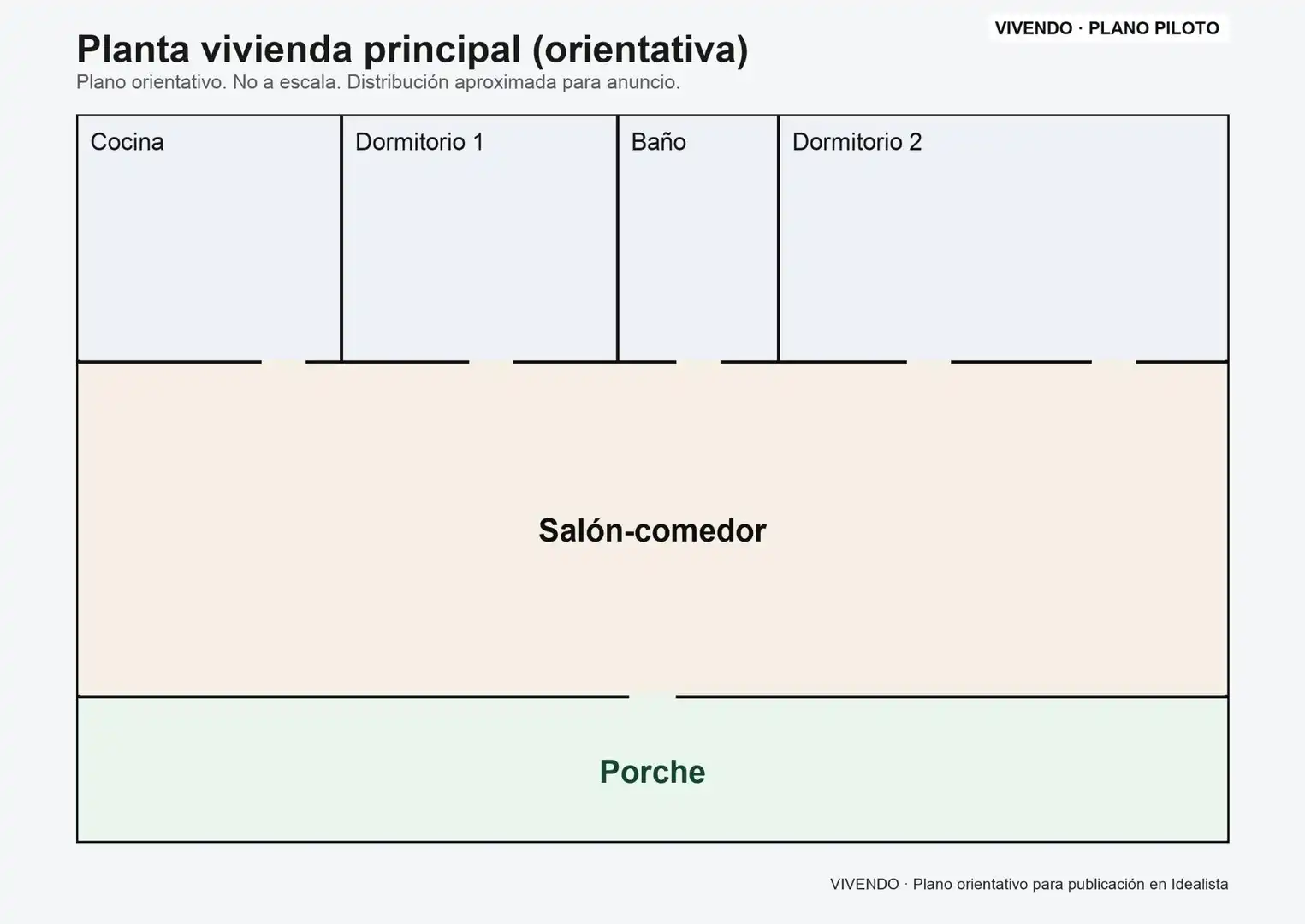Click the Cocina door opening gap
The image size is (1305, 924).
[283, 362]
